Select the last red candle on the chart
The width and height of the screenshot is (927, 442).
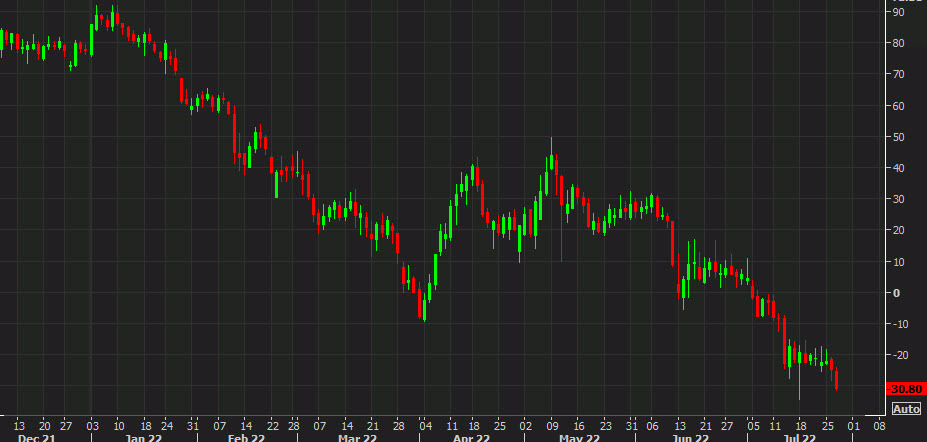[x=836, y=378]
